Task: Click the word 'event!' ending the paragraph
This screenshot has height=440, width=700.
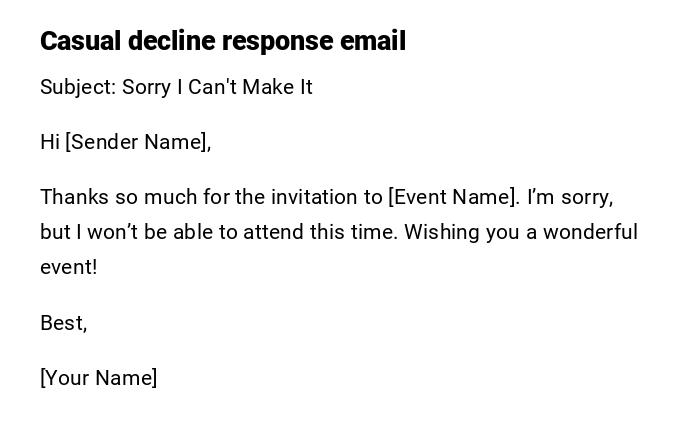Action: [68, 267]
